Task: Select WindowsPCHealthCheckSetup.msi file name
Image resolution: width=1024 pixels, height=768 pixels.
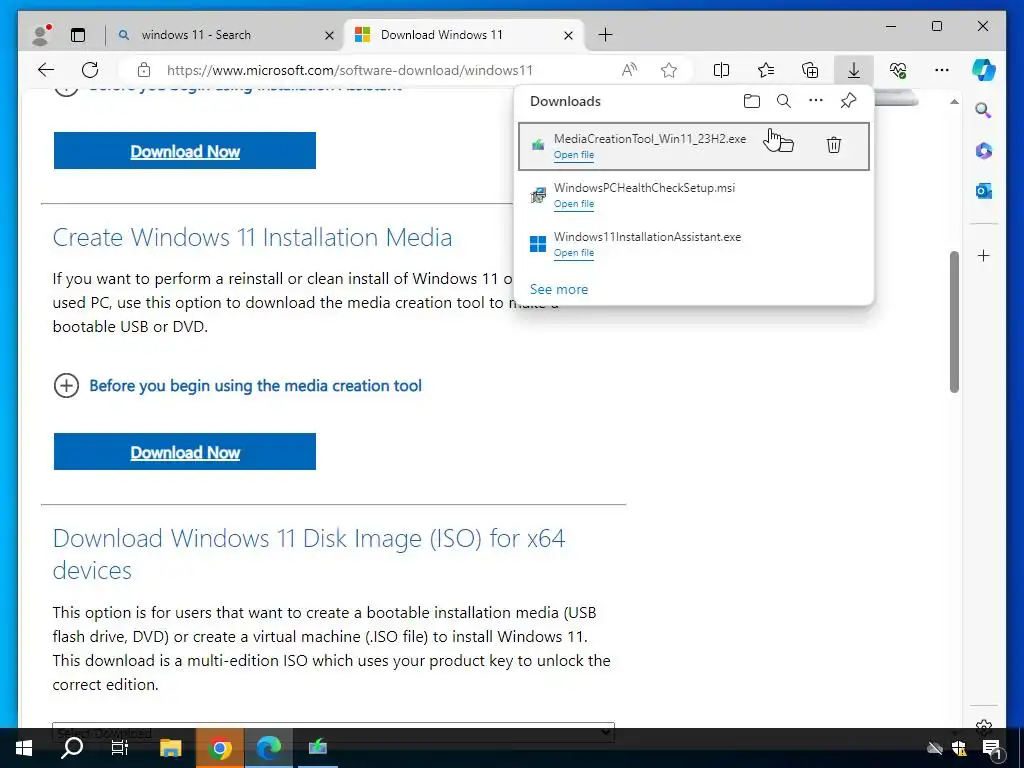Action: click(x=644, y=188)
